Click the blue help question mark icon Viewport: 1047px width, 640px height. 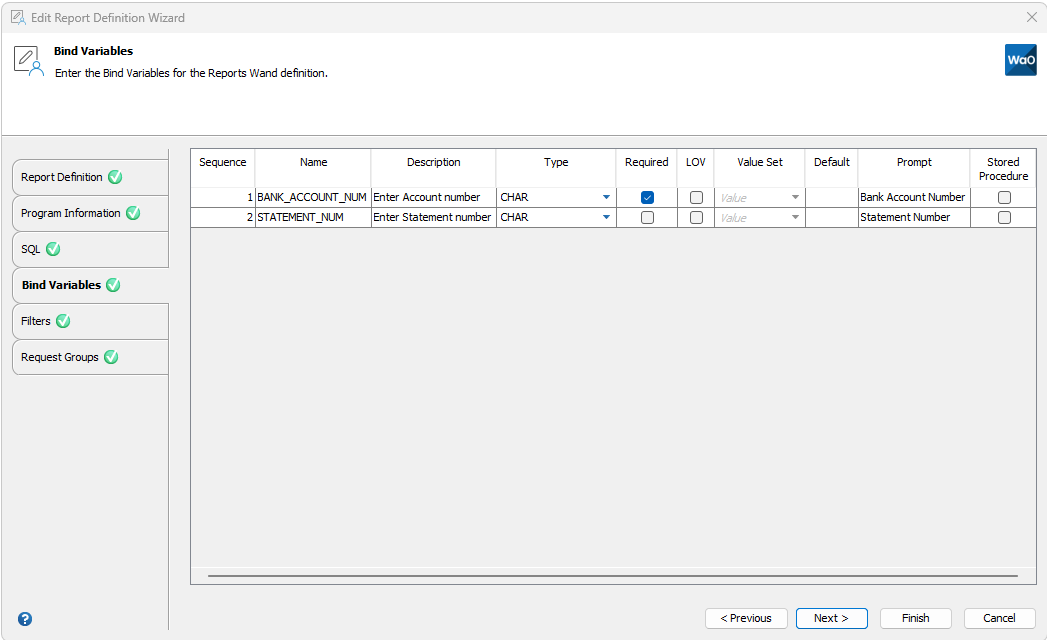(x=25, y=619)
